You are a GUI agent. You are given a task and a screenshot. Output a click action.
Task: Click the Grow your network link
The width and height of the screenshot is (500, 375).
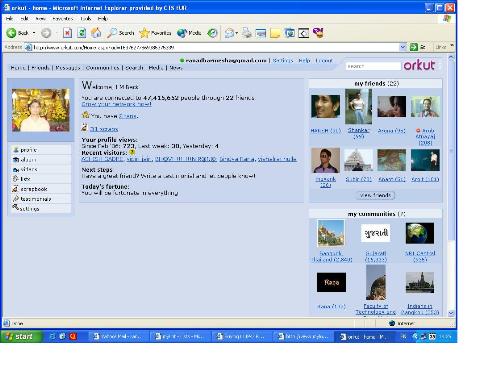click(x=116, y=104)
